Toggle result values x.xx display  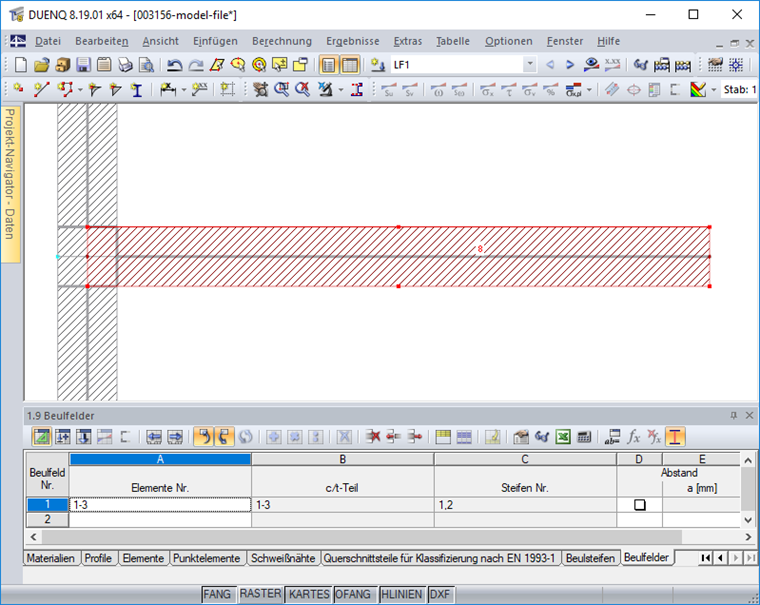tap(612, 64)
